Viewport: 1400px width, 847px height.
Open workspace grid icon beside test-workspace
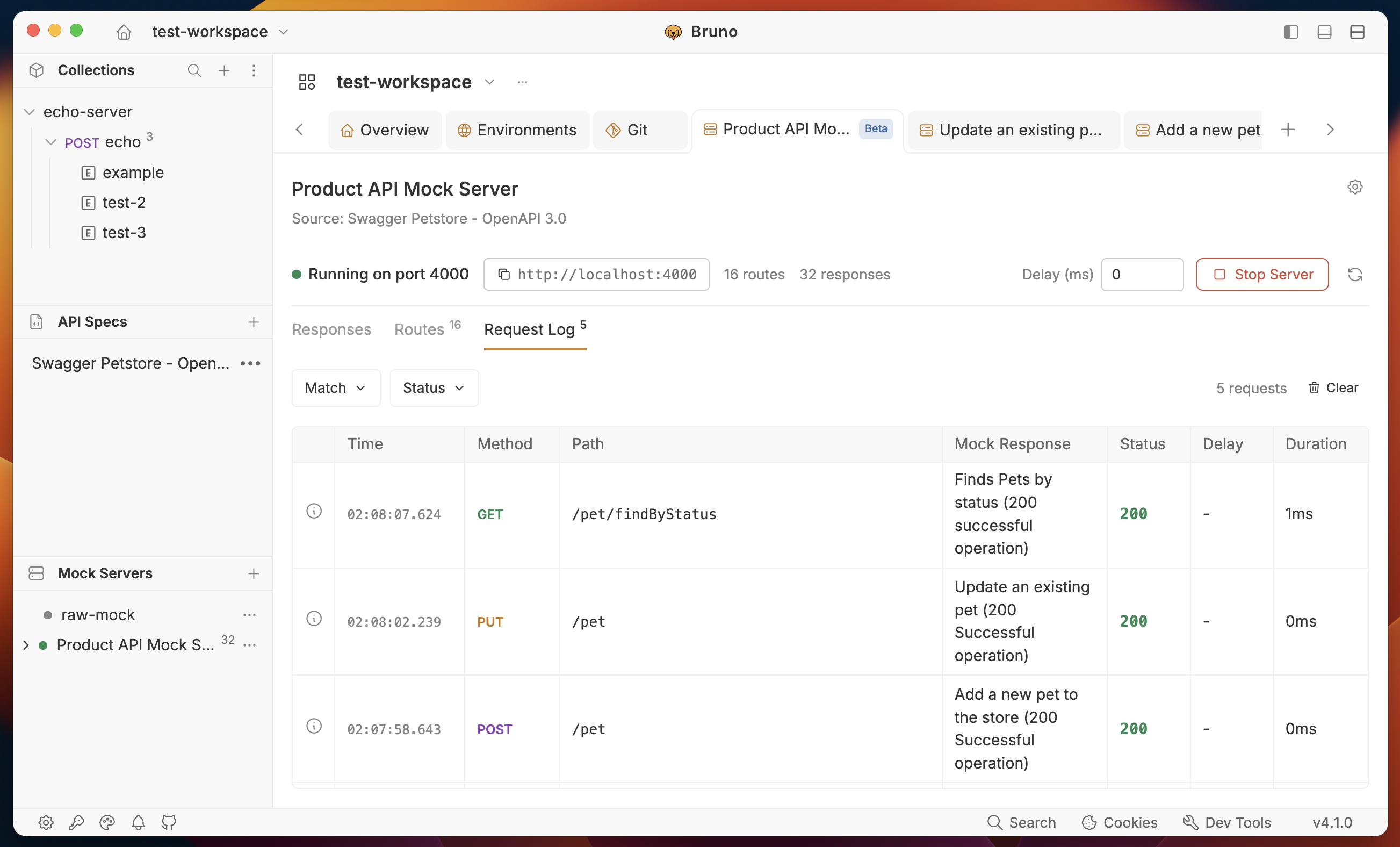pos(307,82)
